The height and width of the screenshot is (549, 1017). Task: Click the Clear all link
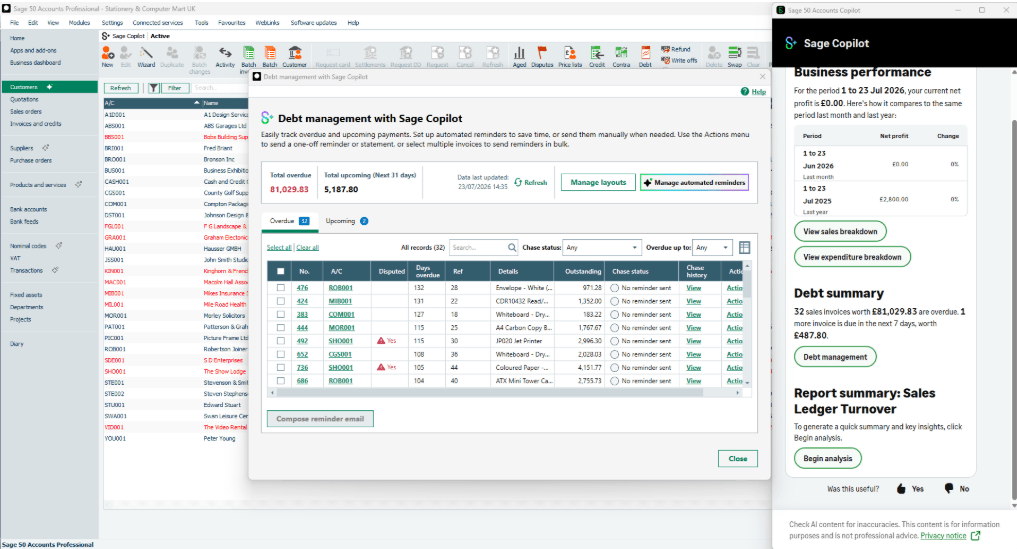click(307, 247)
